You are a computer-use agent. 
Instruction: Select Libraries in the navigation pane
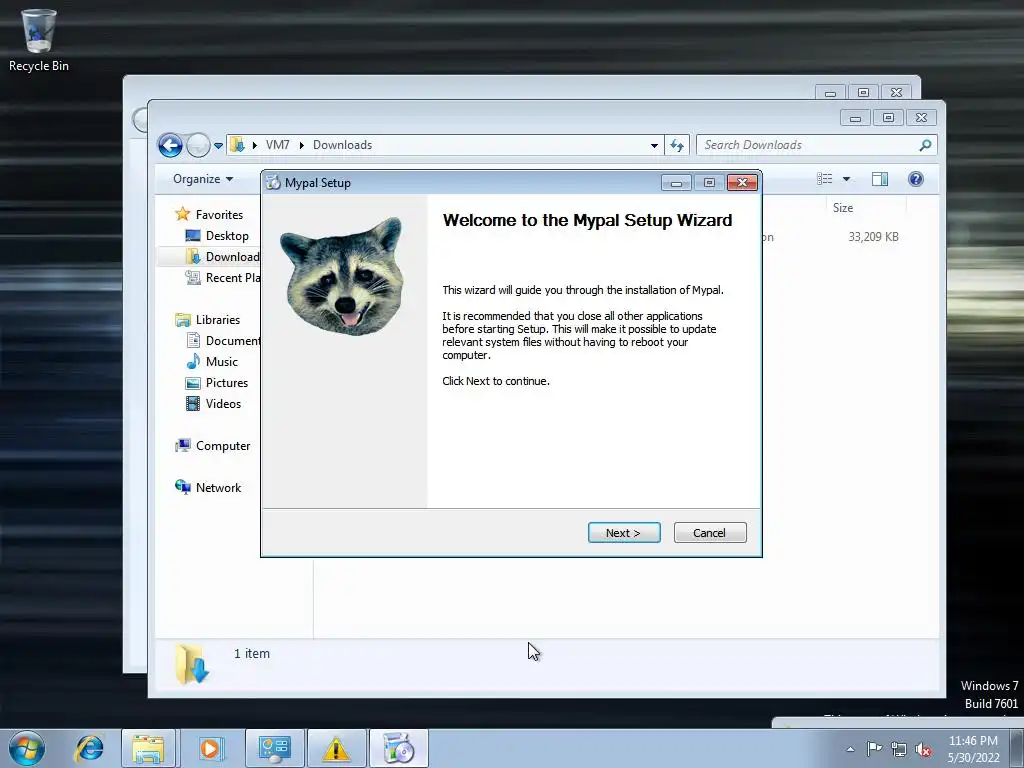click(218, 320)
